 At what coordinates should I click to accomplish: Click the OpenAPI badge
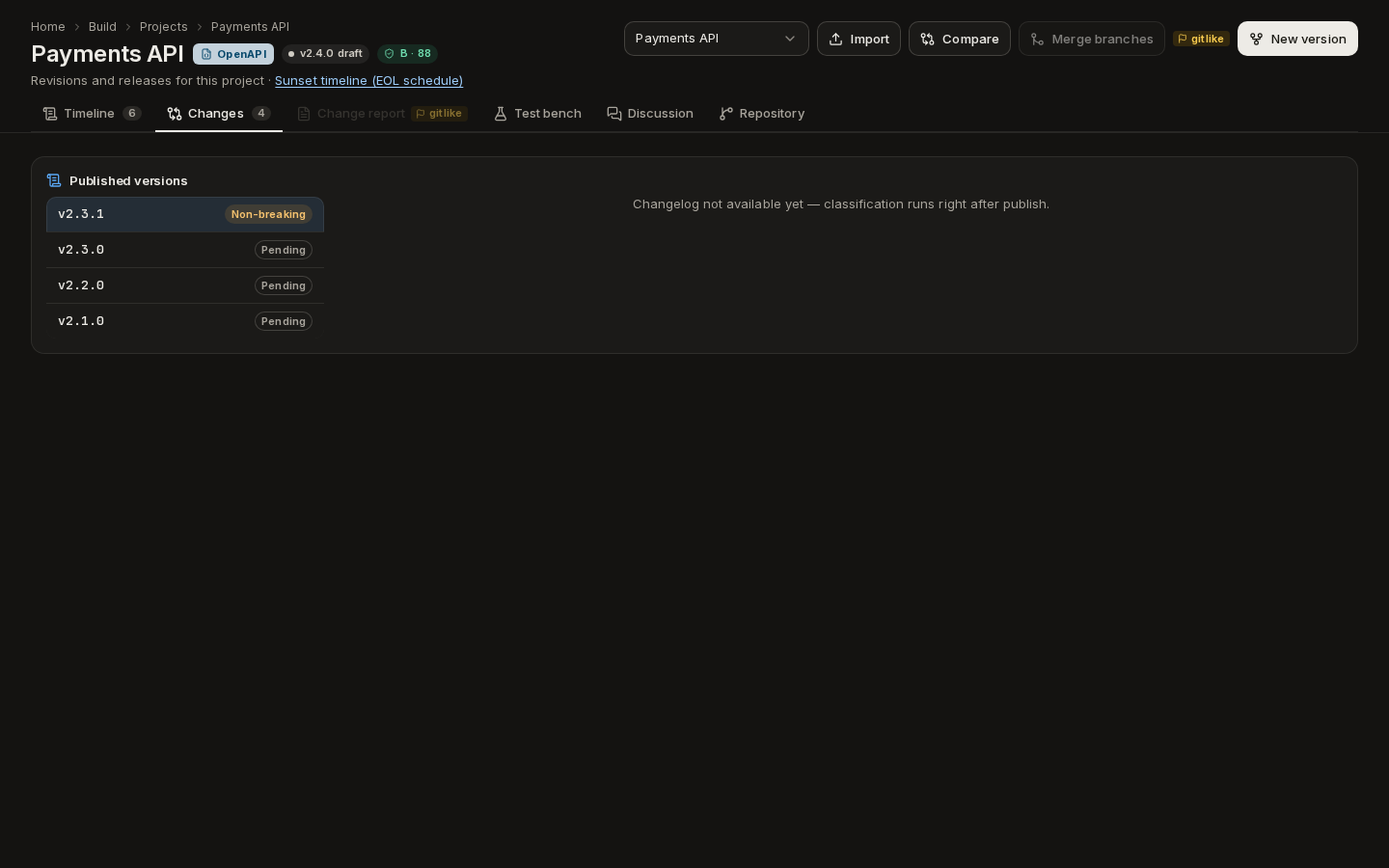[233, 54]
